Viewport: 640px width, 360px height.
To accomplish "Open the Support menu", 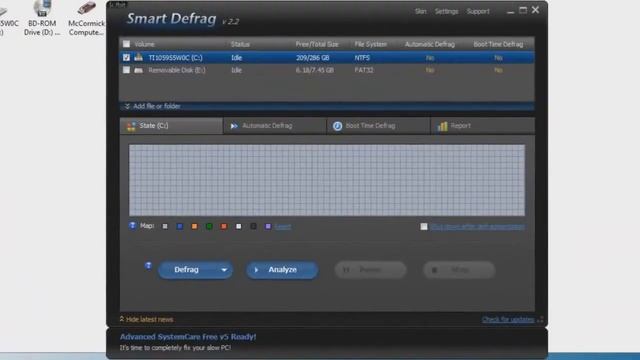I will [478, 11].
